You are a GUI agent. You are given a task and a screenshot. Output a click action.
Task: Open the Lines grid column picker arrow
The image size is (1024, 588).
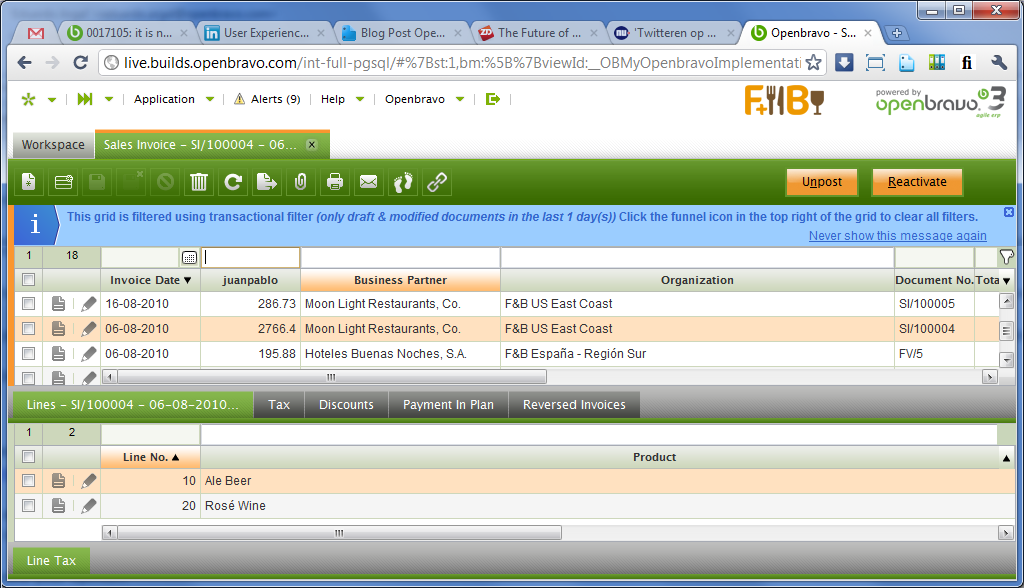coord(1006,458)
